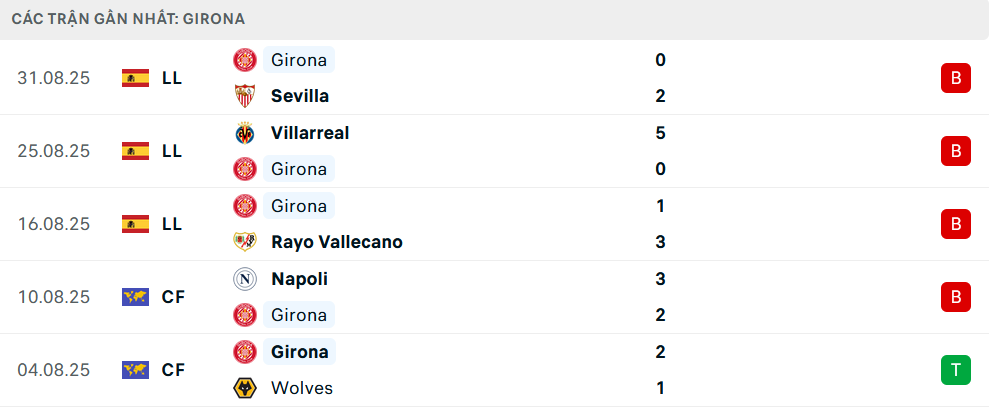Click red B badge for Napoli match
992x407 pixels.
(955, 297)
